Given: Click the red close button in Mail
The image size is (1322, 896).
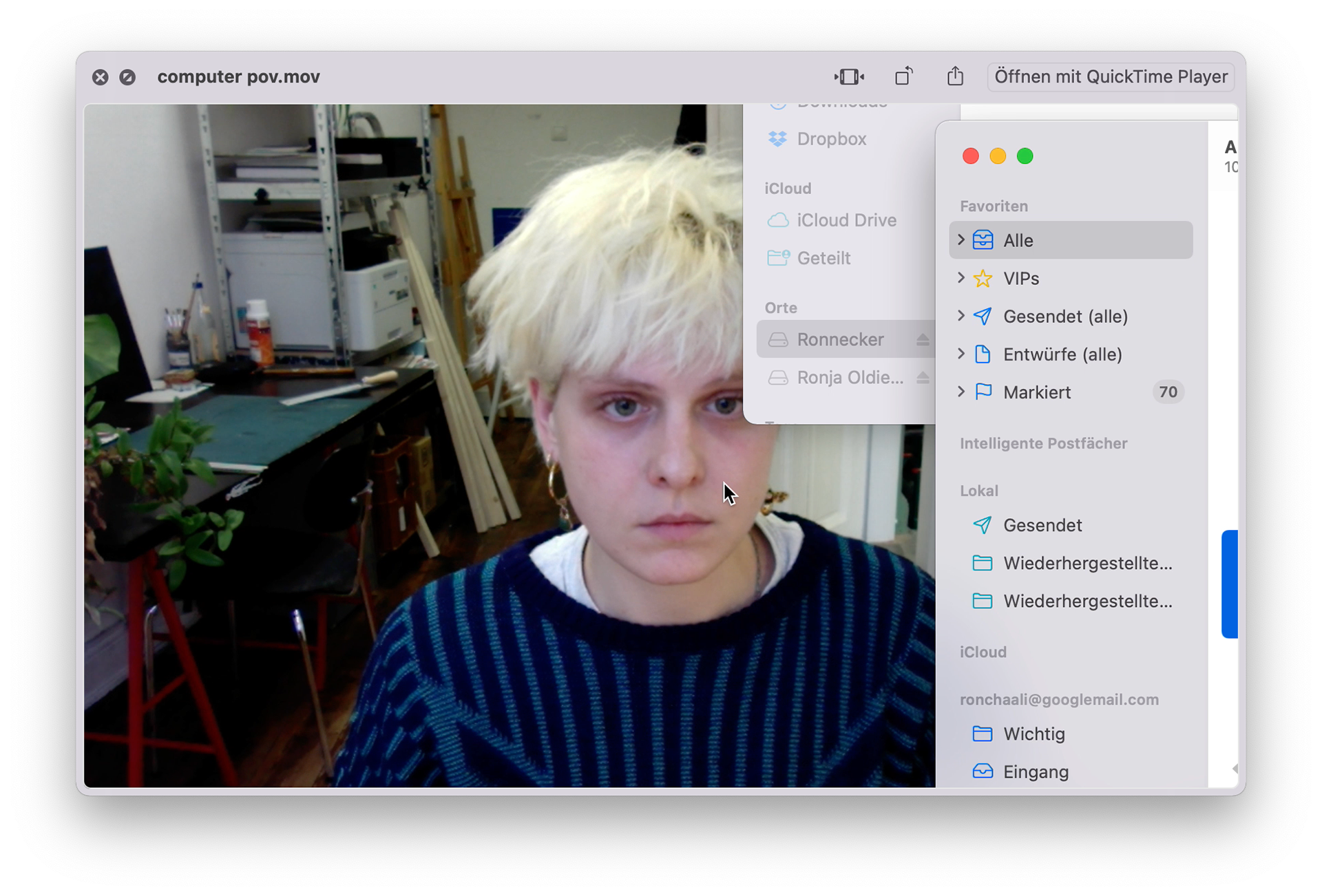Looking at the screenshot, I should point(971,156).
